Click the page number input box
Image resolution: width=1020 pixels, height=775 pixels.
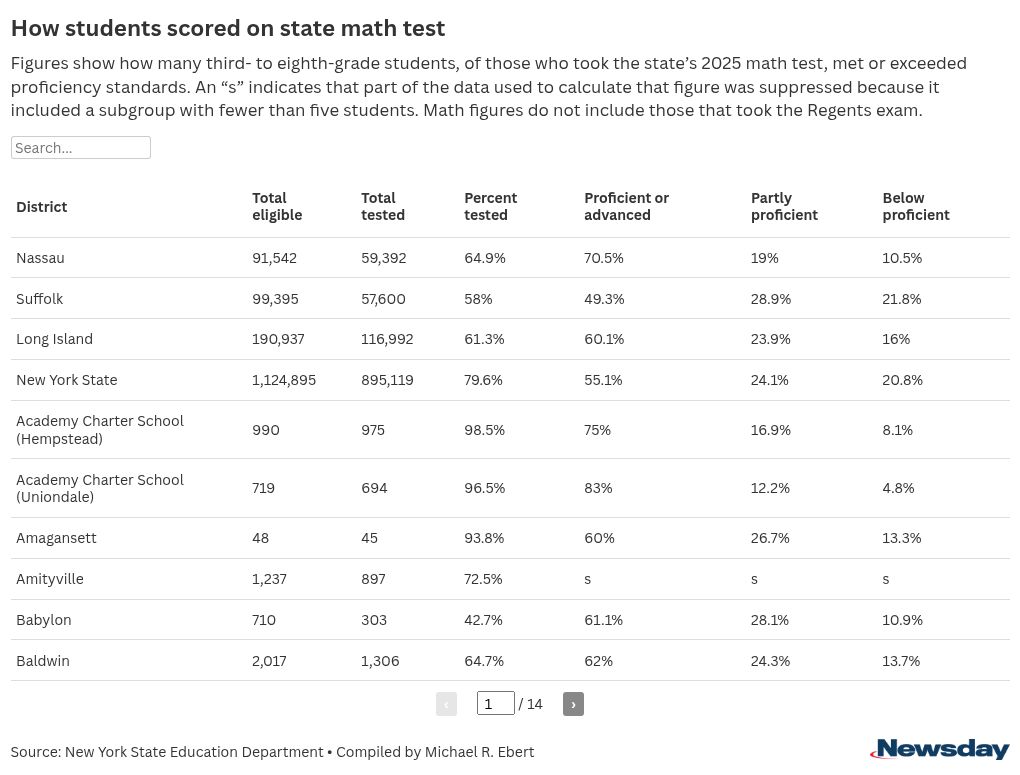tap(495, 704)
